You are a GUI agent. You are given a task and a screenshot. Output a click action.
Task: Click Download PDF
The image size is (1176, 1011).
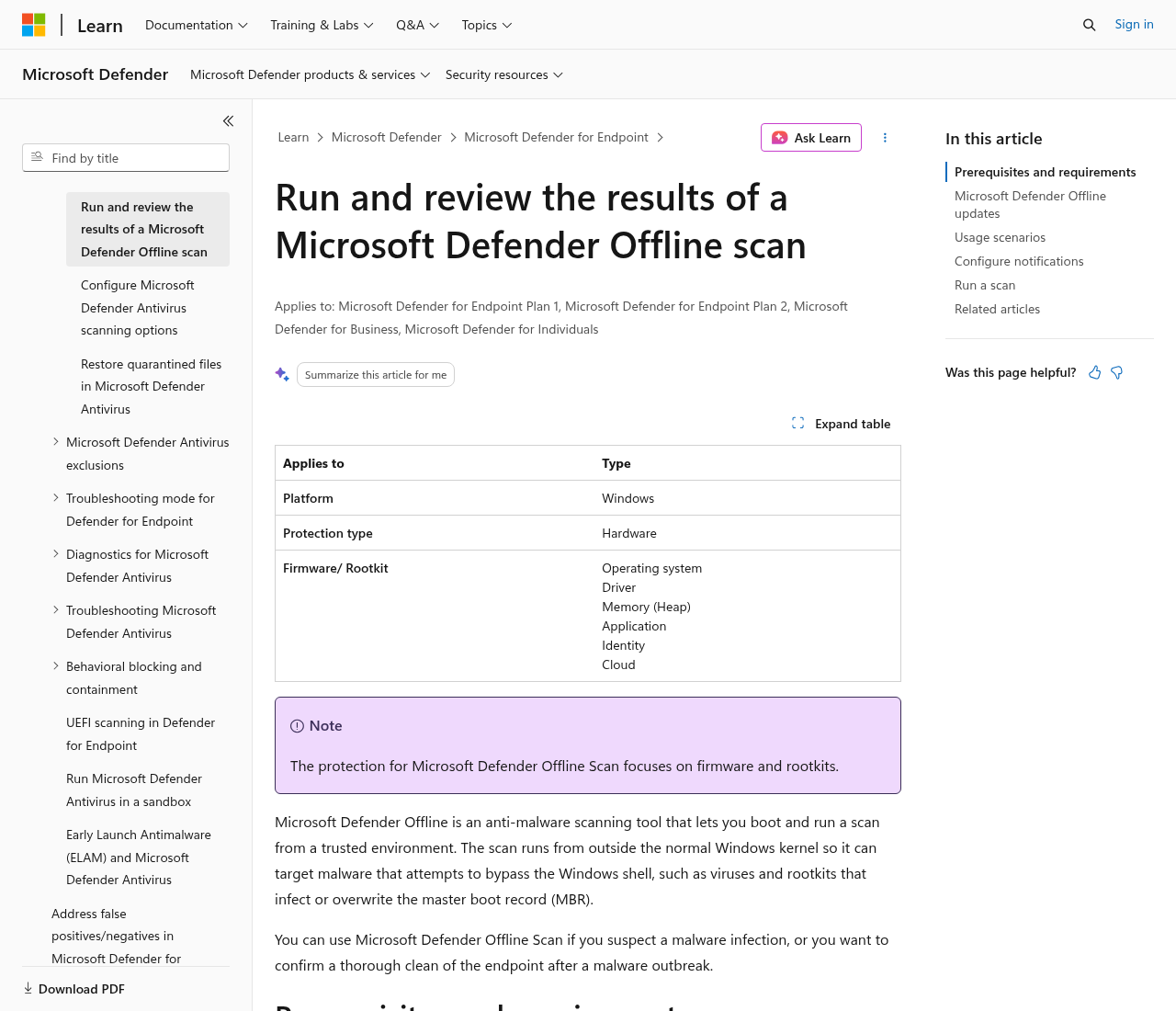pyautogui.click(x=73, y=989)
